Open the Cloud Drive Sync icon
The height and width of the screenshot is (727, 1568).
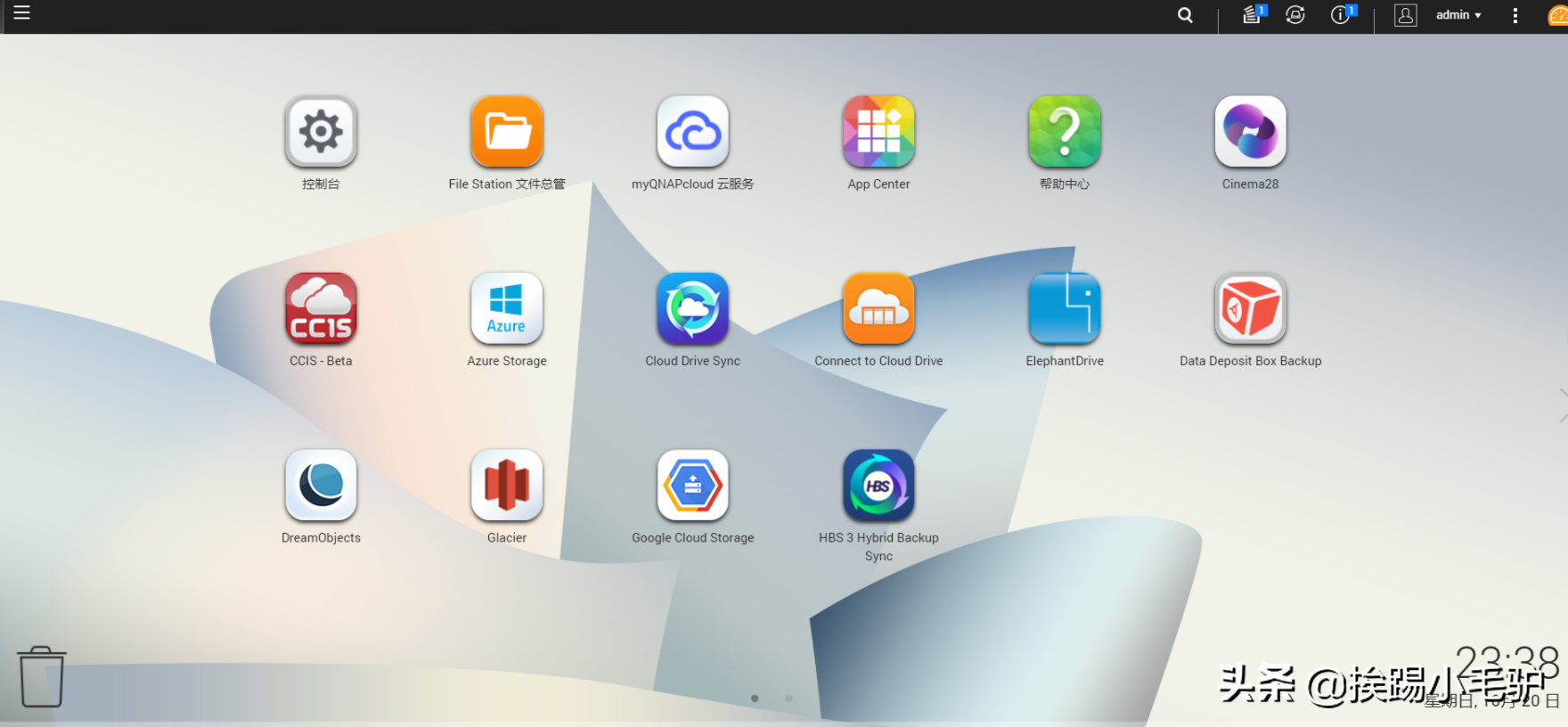tap(693, 308)
